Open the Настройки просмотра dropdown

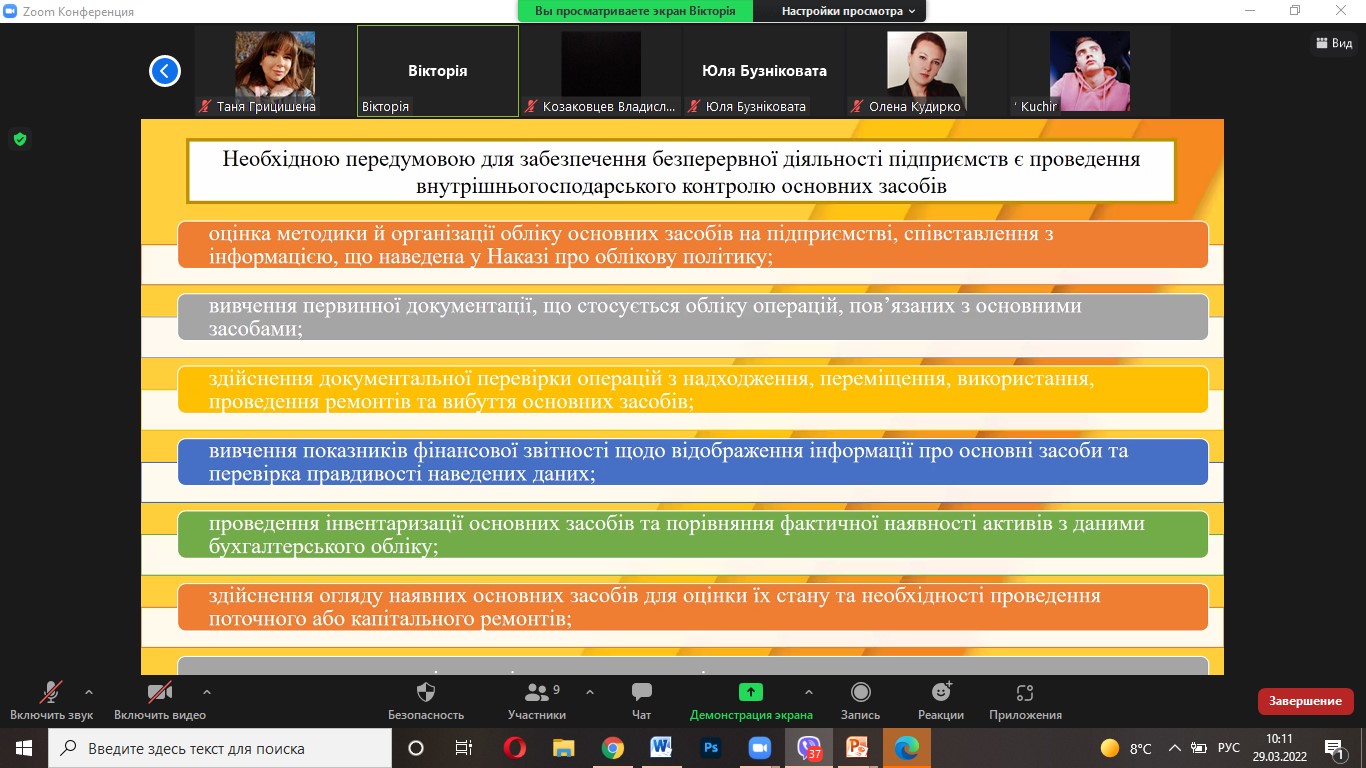[x=848, y=11]
